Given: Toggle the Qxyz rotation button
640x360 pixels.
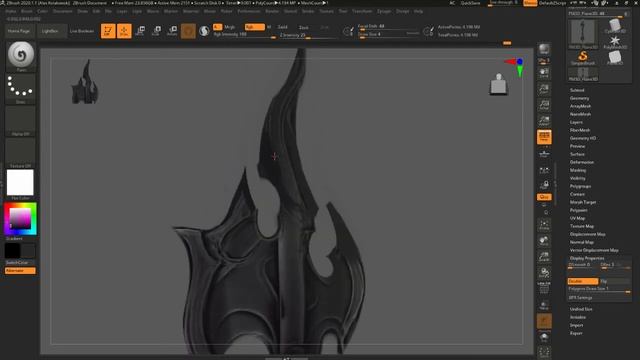Looking at the screenshot, I should (544, 197).
